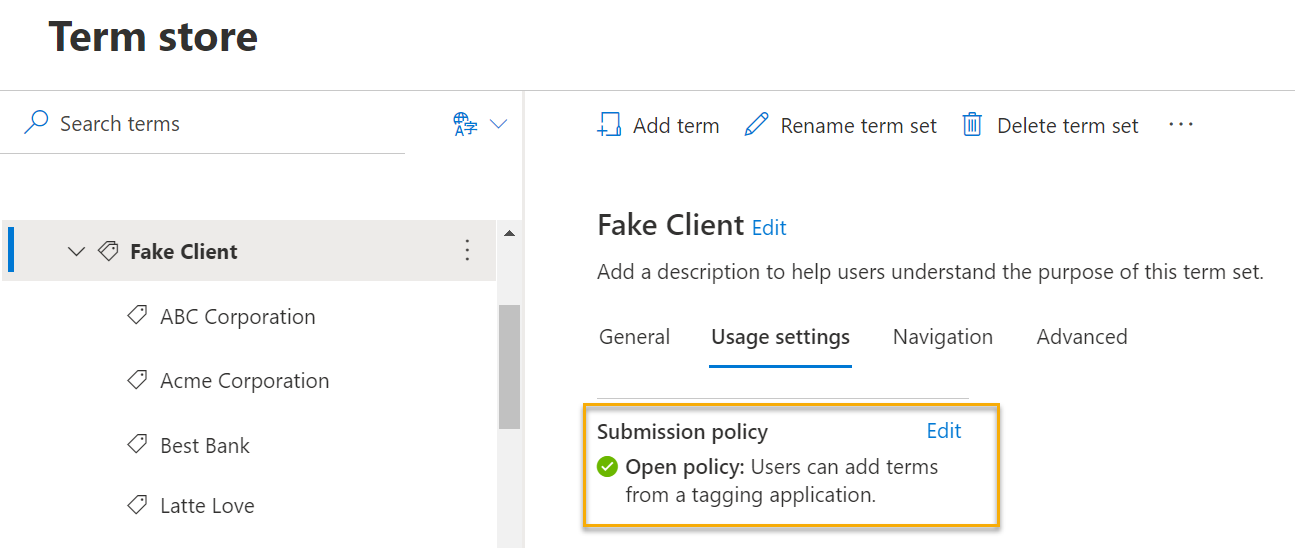
Task: Click the term tree scrollbar thumb
Action: click(x=509, y=366)
